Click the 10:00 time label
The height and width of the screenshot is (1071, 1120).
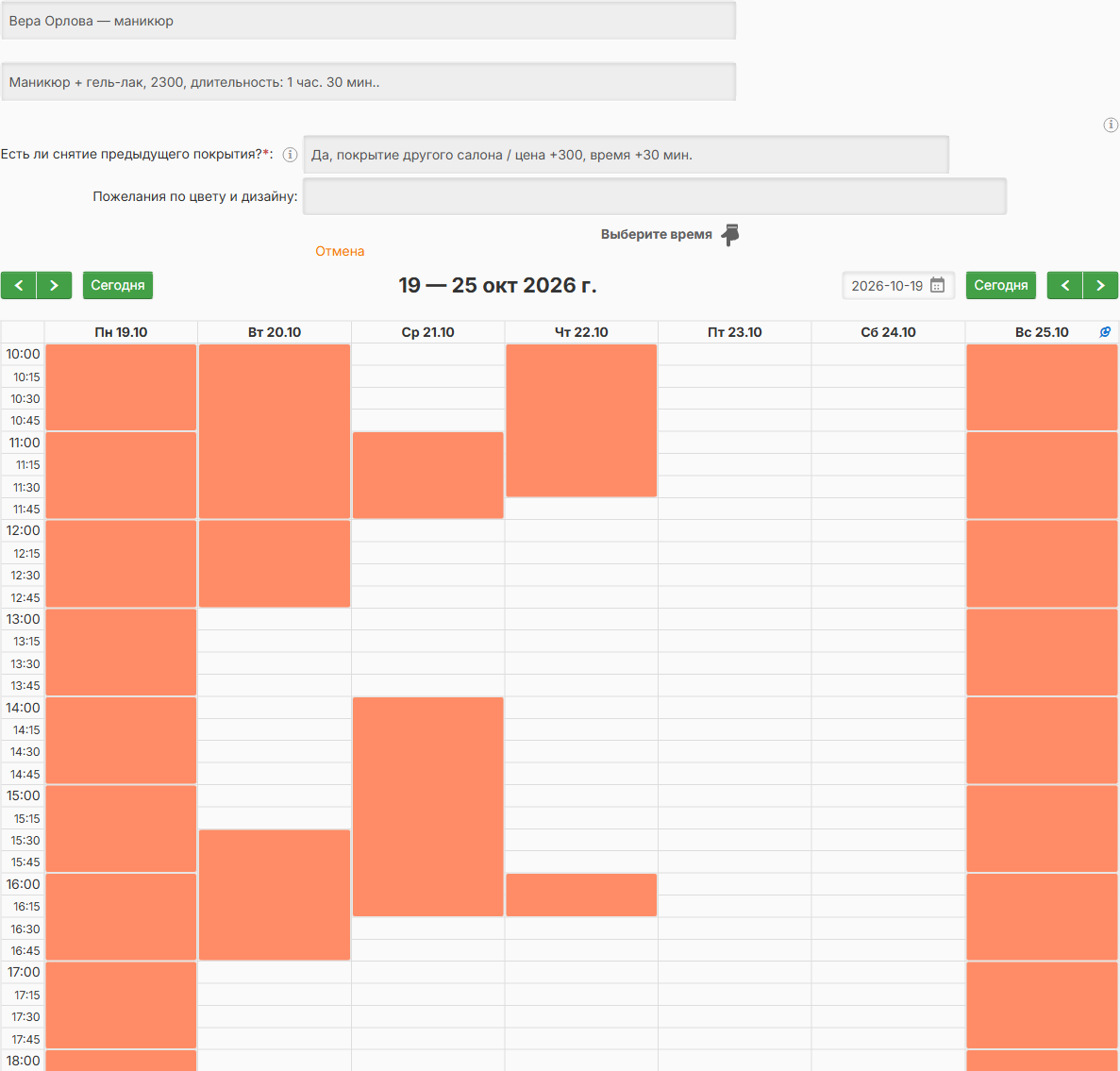[x=23, y=354]
